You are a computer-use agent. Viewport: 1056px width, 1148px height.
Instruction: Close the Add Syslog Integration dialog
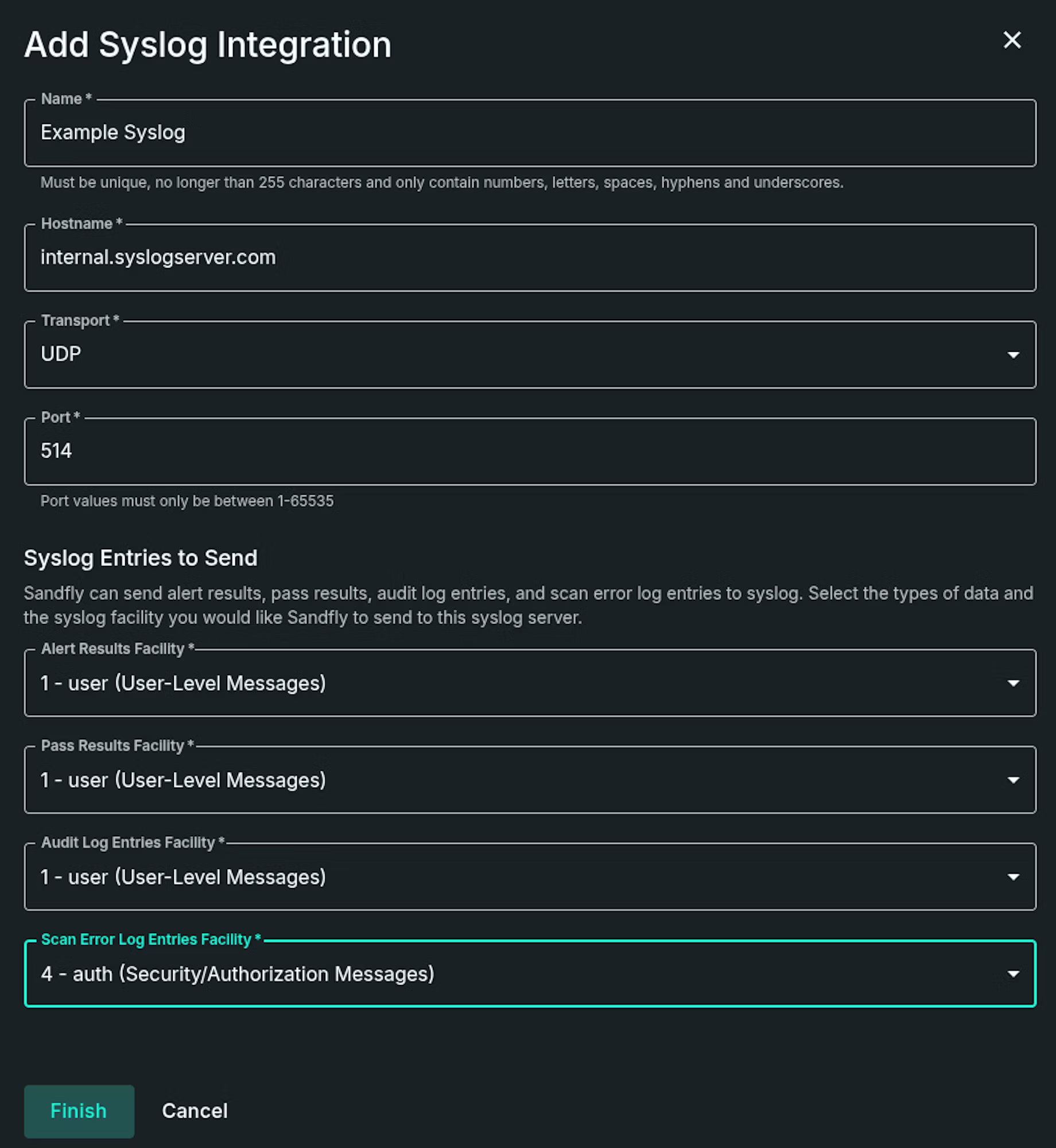(1012, 40)
